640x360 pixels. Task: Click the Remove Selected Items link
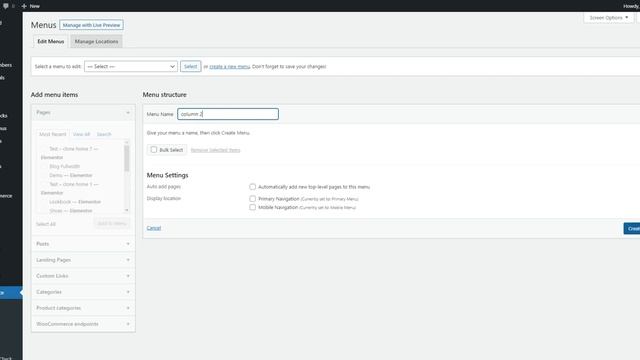point(216,150)
